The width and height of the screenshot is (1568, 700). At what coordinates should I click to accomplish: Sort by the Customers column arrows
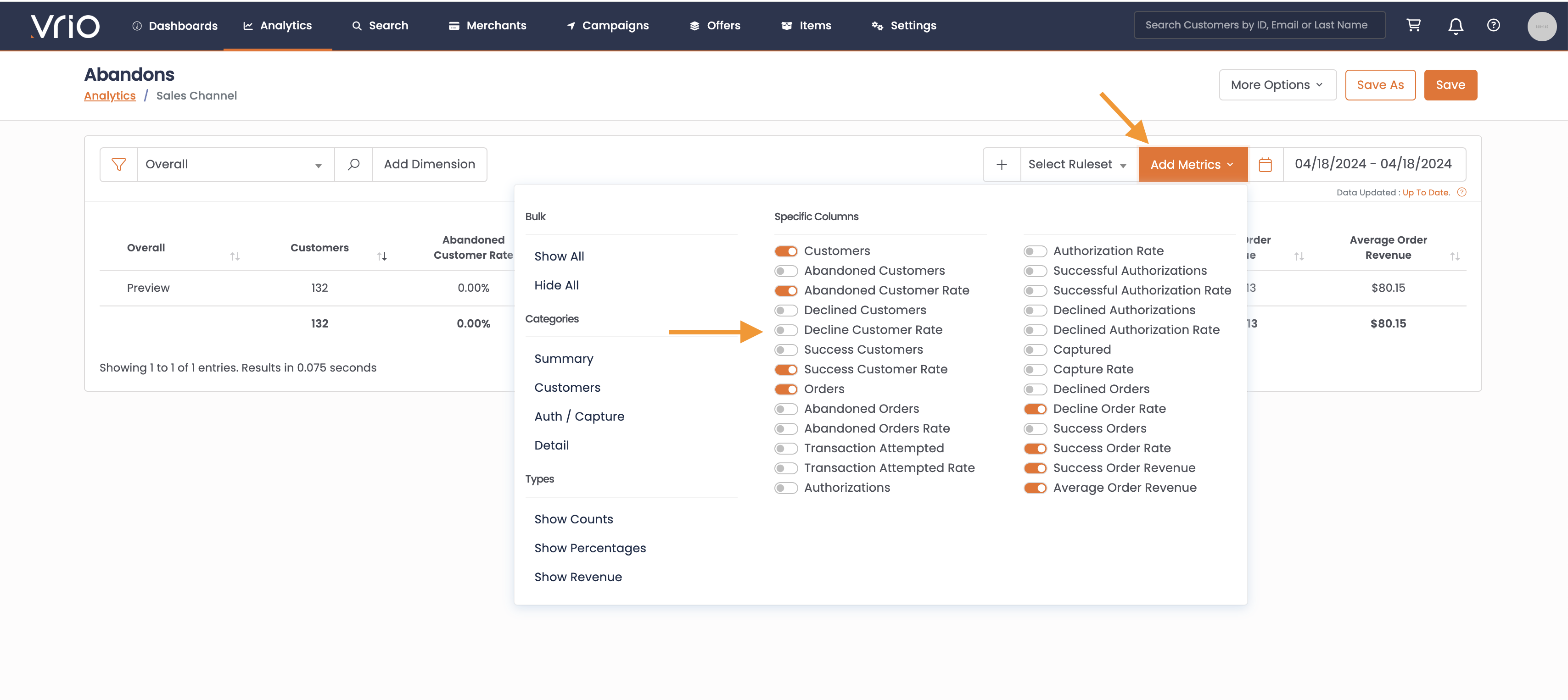click(382, 256)
